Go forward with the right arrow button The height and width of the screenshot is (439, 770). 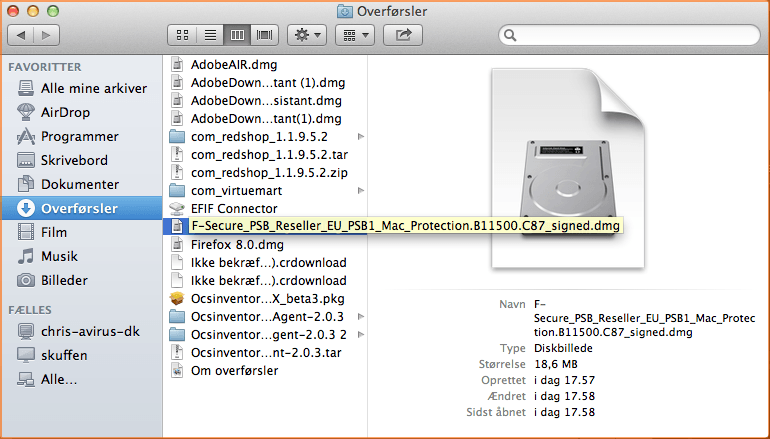[47, 35]
